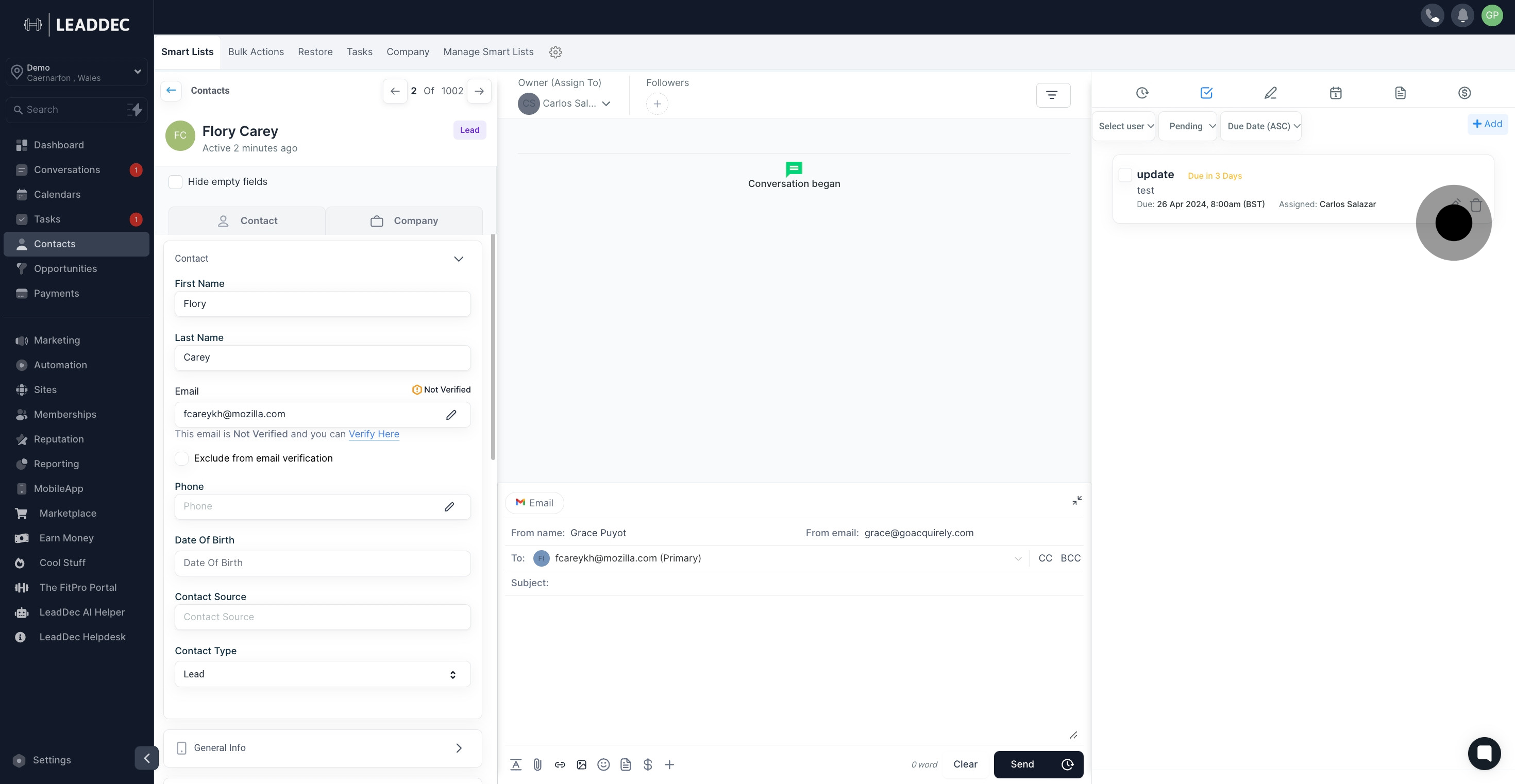Screen dimensions: 1515x784
Task: Open GP user avatar menu
Action: (x=1492, y=16)
